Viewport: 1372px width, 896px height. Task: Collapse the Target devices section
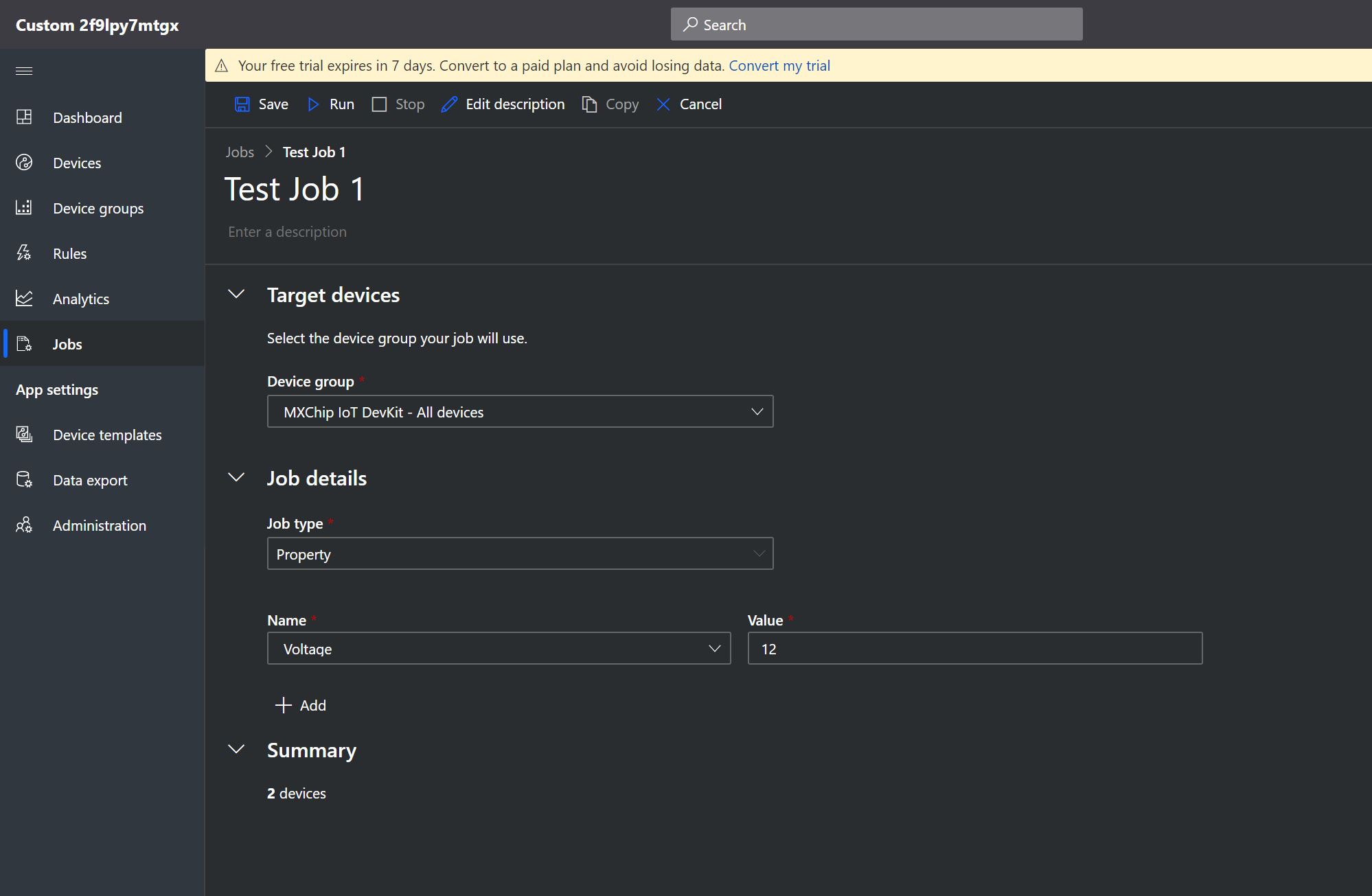tap(236, 295)
